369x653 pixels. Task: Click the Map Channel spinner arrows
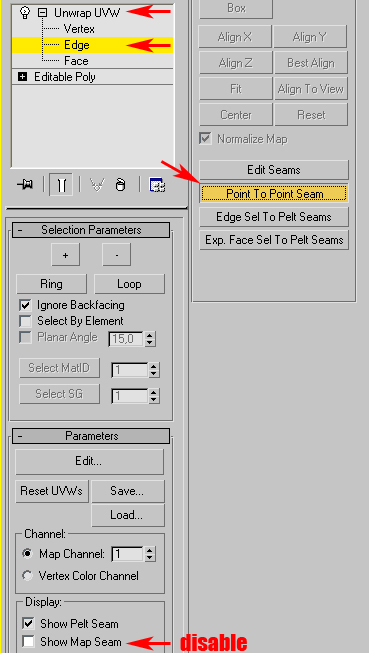pos(150,554)
